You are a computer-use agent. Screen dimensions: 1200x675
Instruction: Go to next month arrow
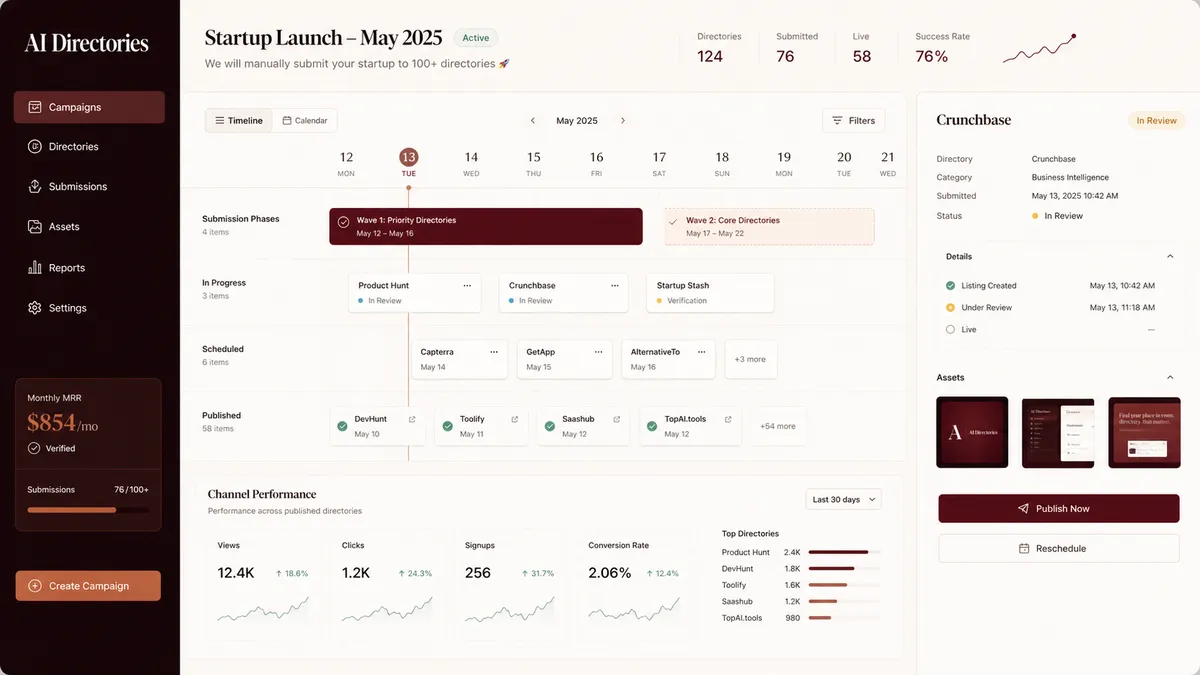(623, 121)
